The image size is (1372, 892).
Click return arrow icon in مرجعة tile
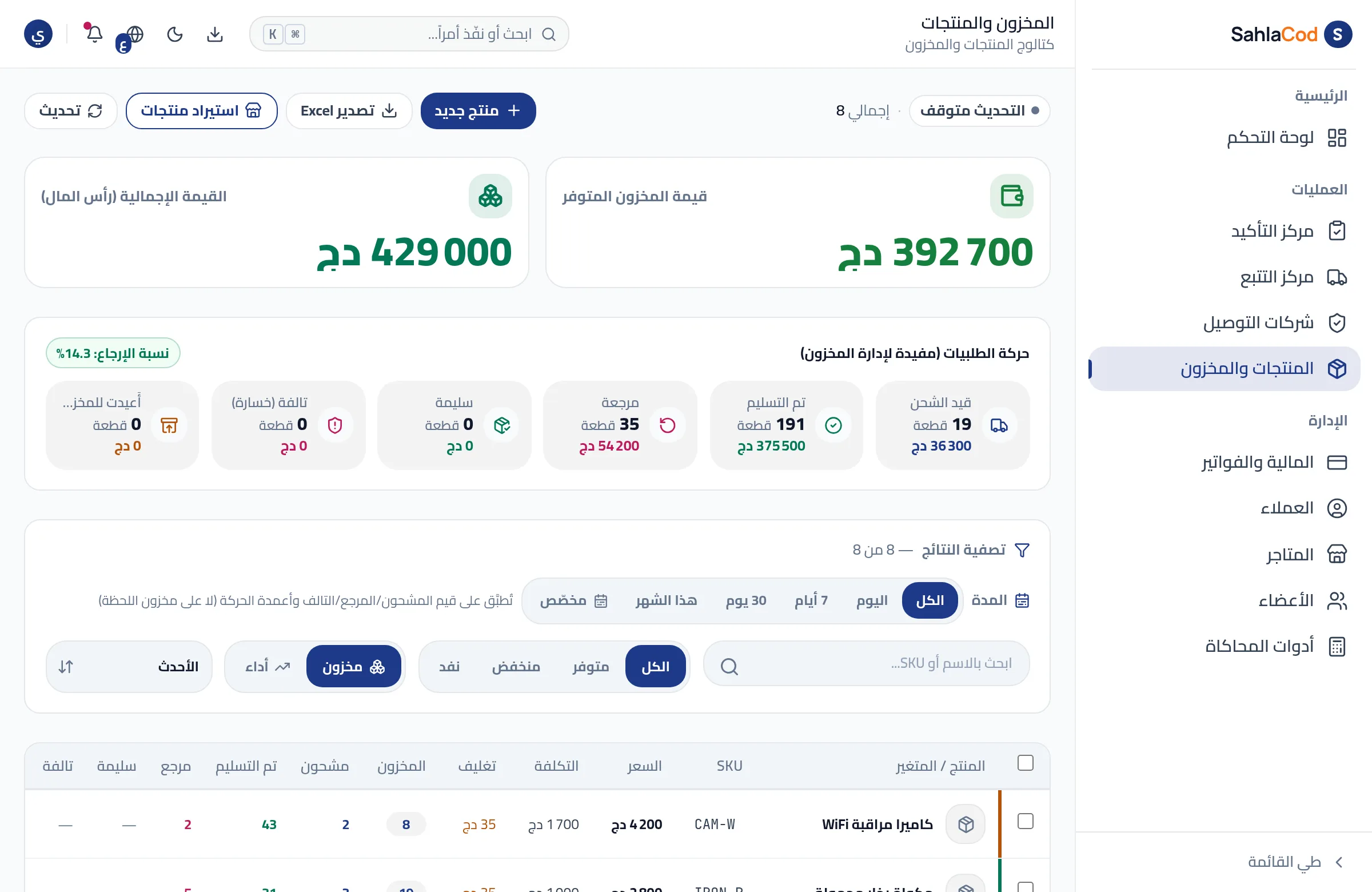tap(668, 425)
